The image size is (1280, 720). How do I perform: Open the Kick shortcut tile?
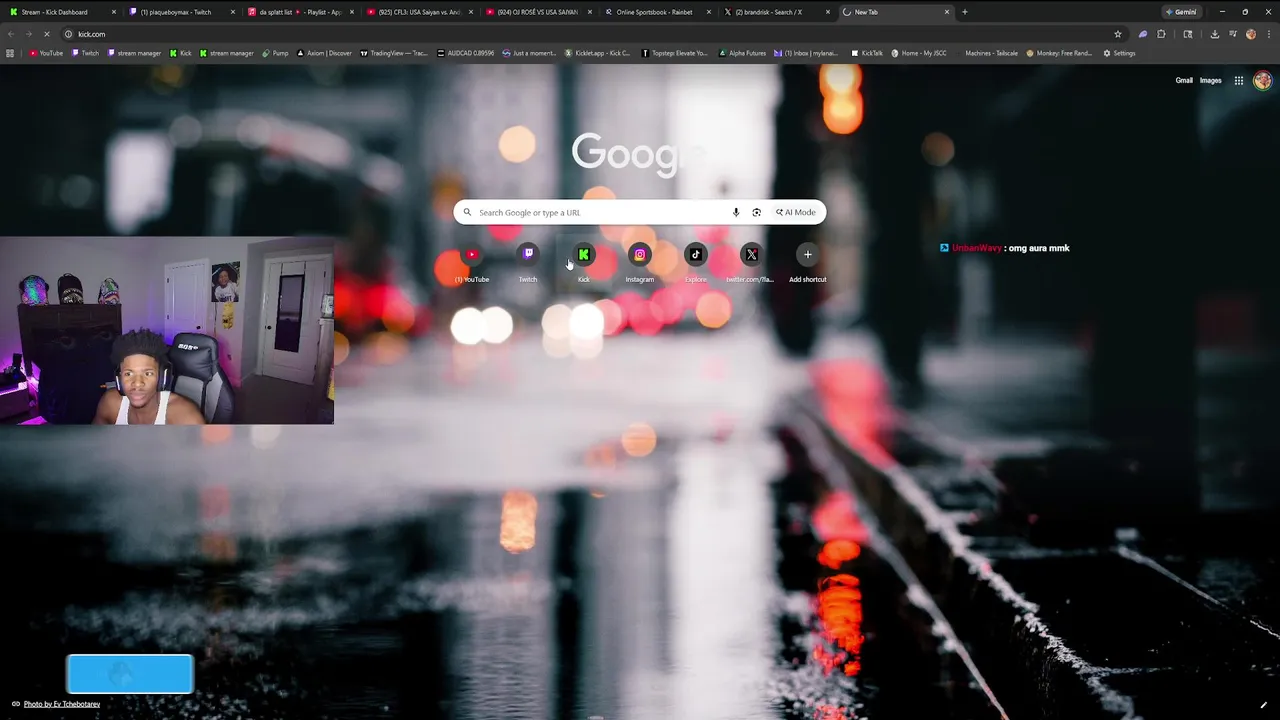(584, 263)
